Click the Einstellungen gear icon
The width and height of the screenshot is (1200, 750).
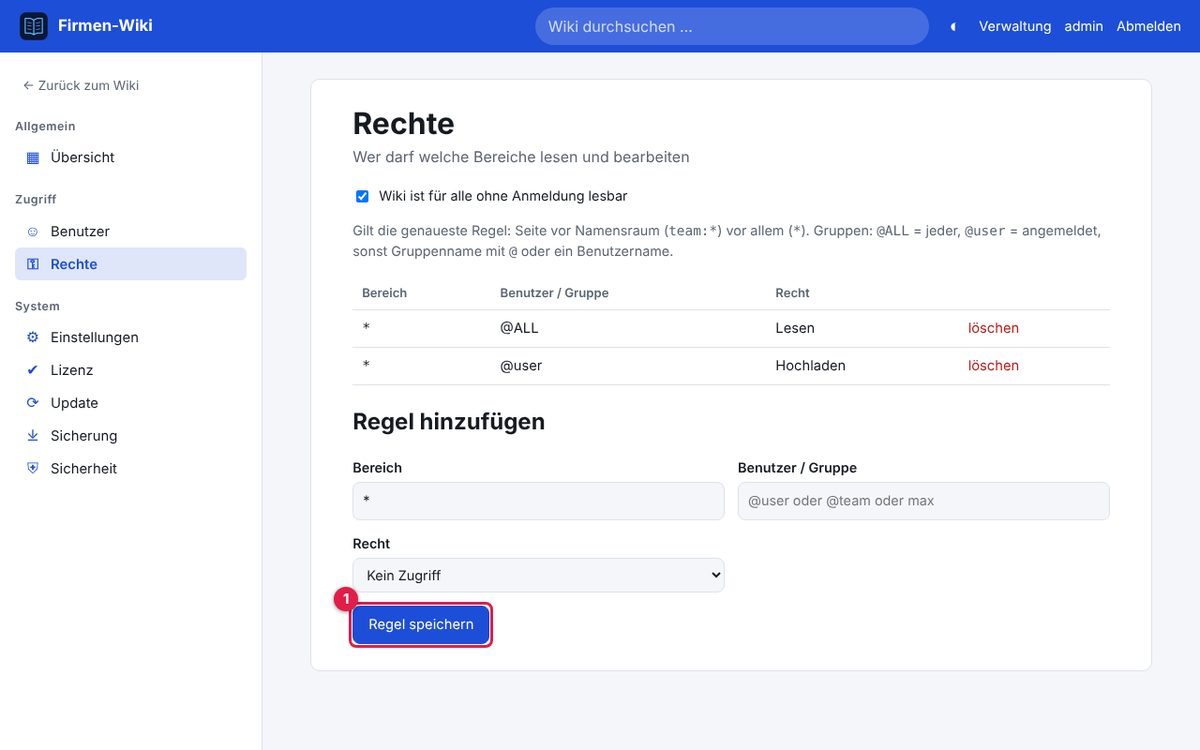coord(33,338)
